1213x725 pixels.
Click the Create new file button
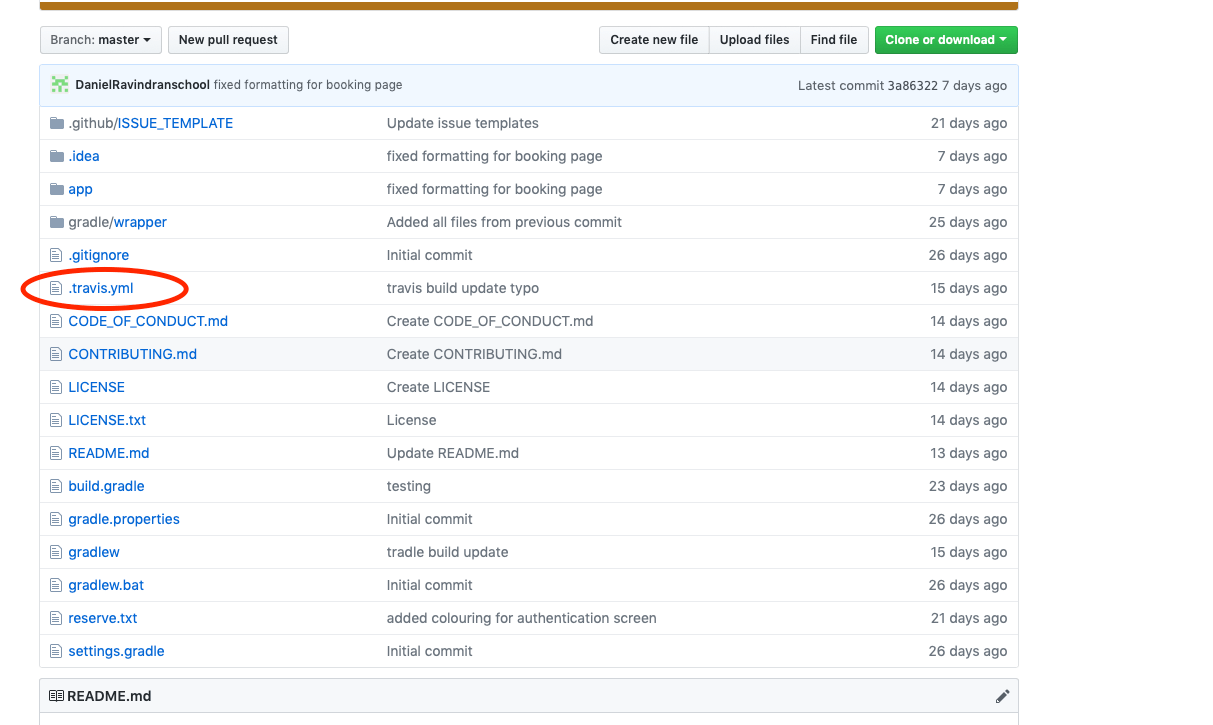(x=653, y=40)
